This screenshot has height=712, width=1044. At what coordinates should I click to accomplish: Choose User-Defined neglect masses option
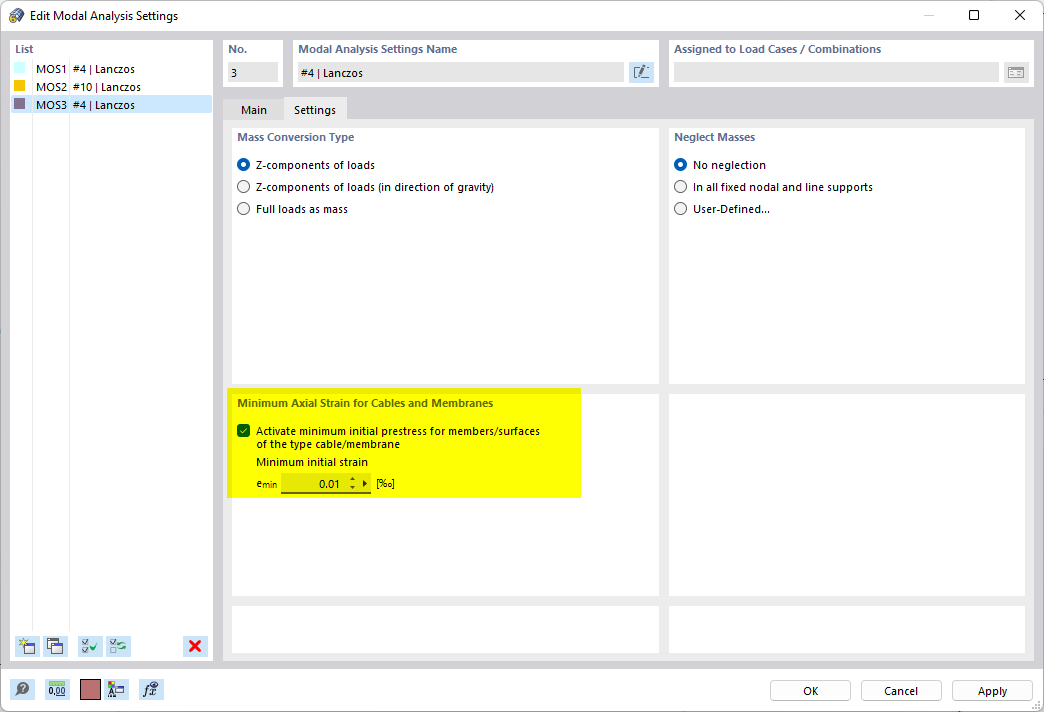coord(680,208)
